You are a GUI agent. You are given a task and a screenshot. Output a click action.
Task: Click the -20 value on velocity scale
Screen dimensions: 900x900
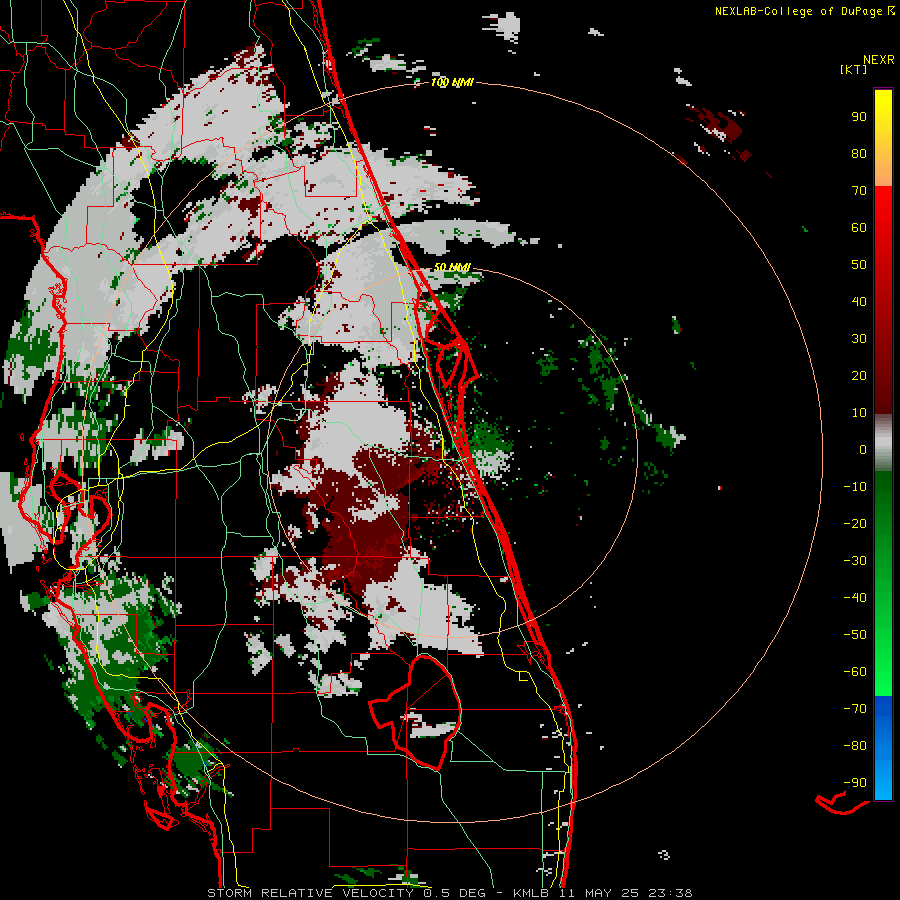click(855, 524)
